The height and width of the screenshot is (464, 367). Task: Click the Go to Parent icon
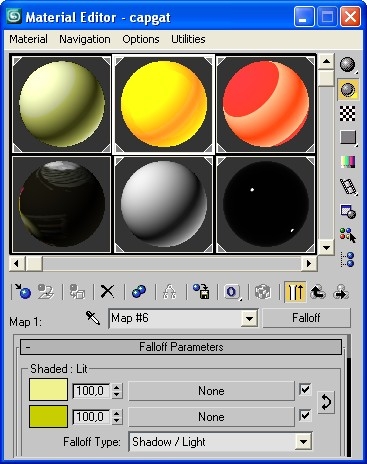318,292
